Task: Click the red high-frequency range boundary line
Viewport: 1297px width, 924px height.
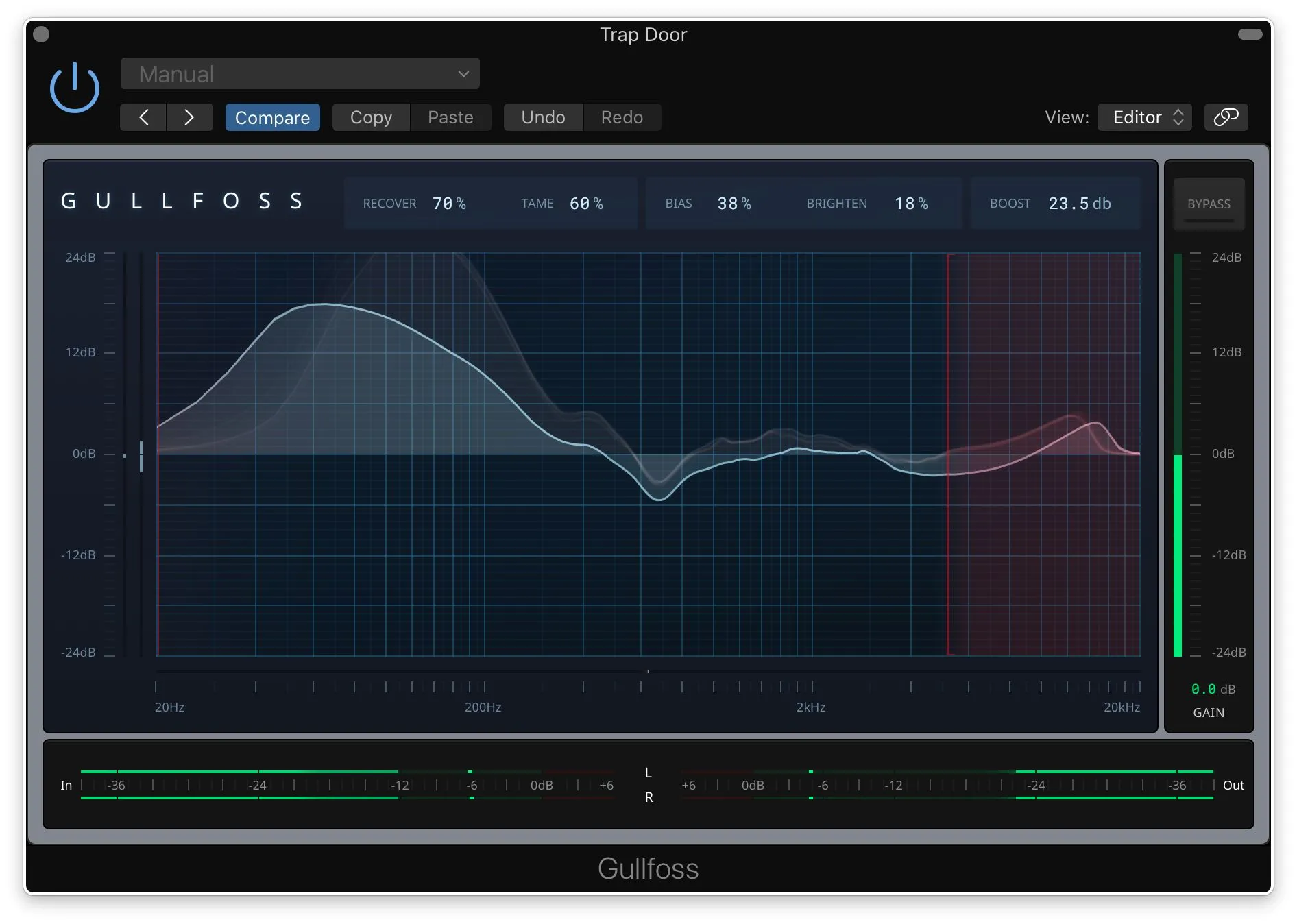Action: point(948,454)
